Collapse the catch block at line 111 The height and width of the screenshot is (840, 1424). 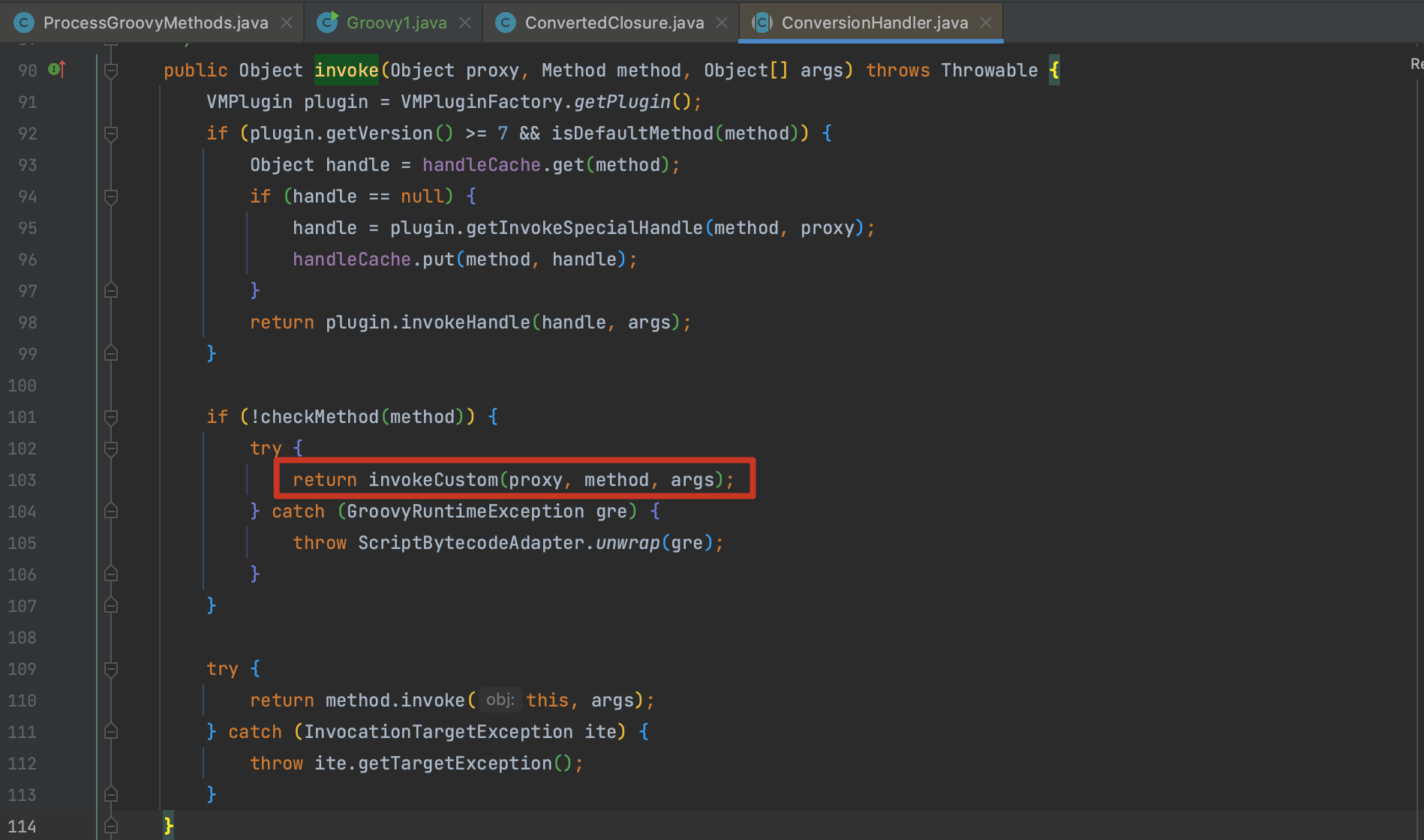pos(111,731)
